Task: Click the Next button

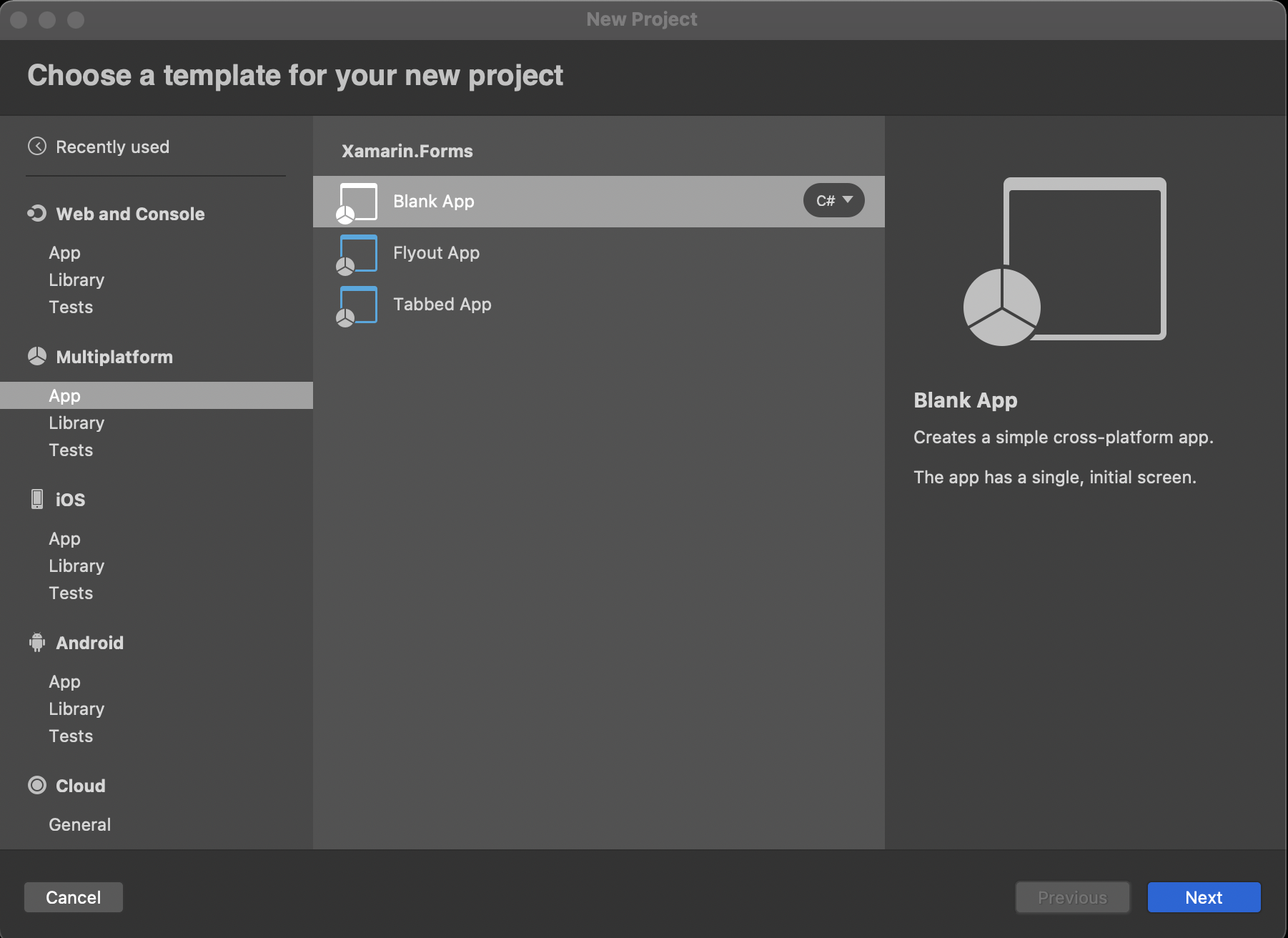Action: (x=1204, y=897)
